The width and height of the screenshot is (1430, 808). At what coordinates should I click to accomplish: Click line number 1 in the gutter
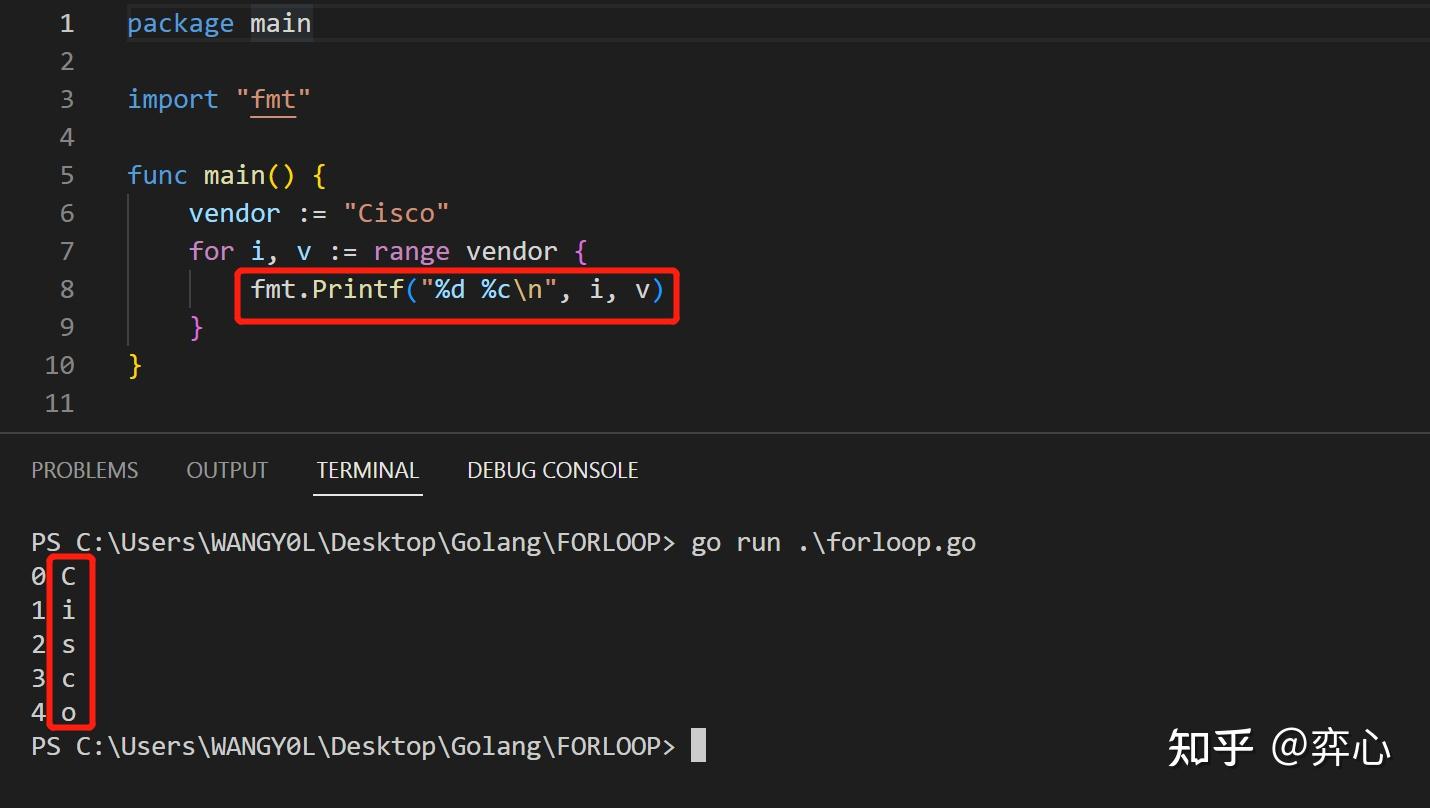click(x=66, y=23)
